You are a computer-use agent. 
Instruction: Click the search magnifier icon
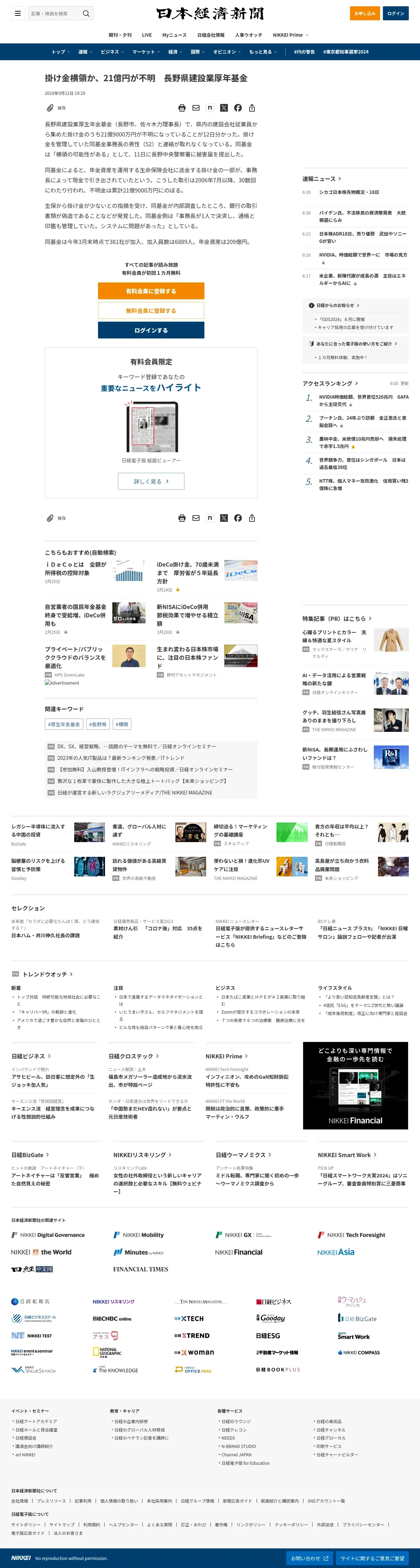coord(86,13)
